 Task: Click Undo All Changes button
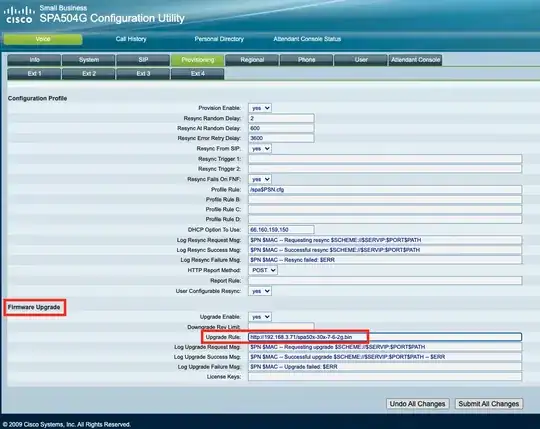pos(417,404)
